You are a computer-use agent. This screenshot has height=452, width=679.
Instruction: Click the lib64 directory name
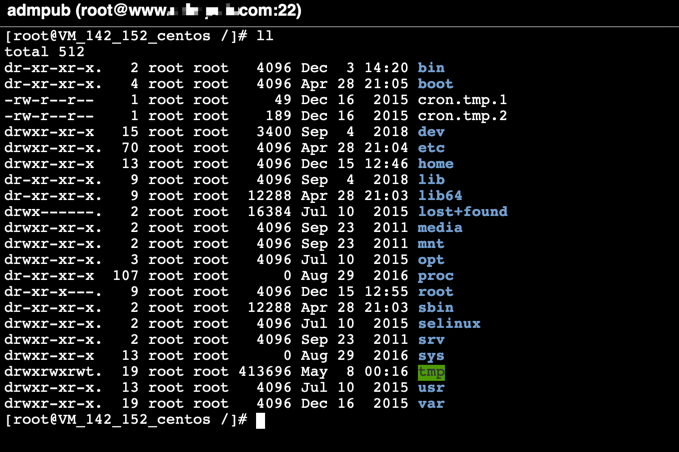point(440,196)
